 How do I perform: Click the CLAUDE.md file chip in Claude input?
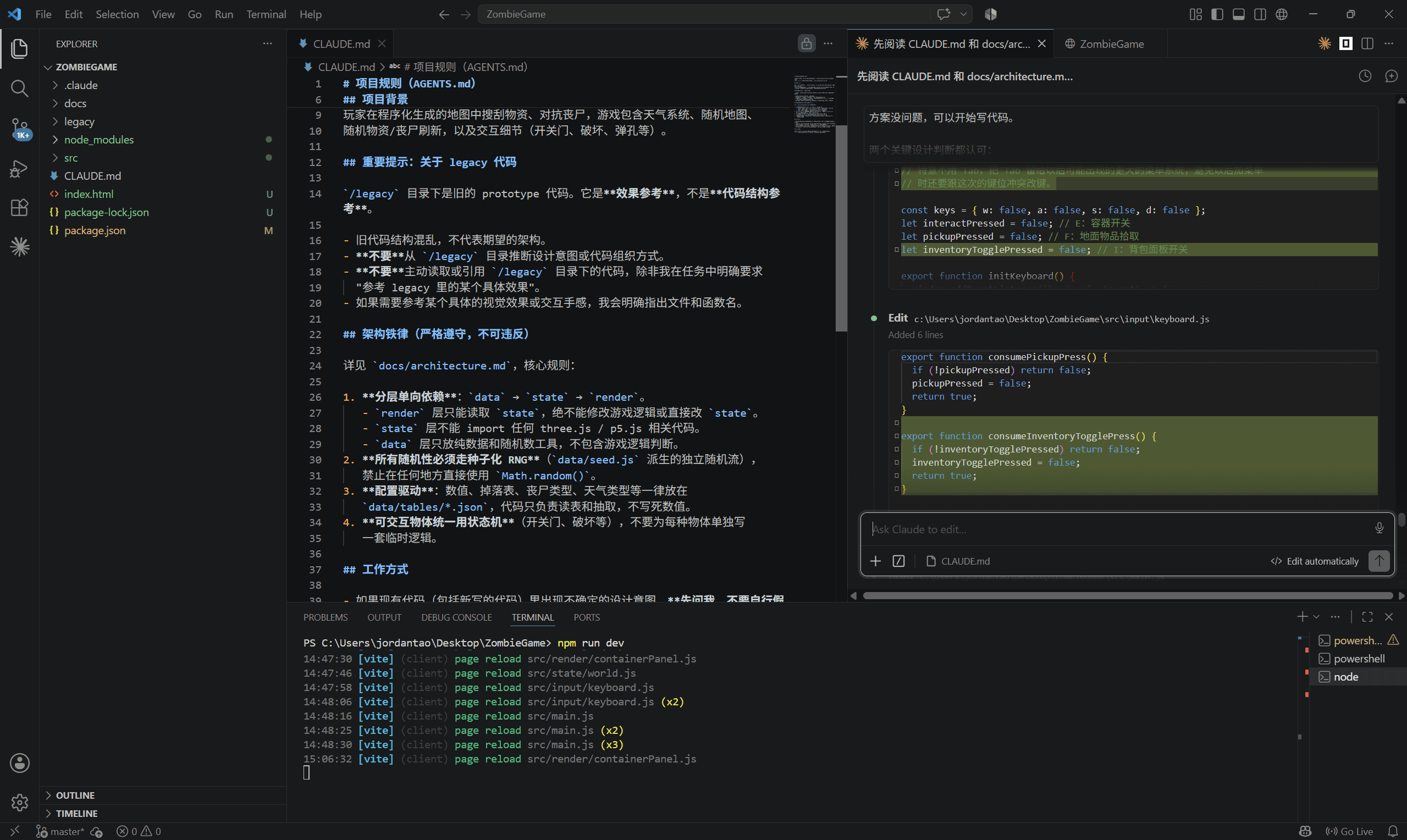click(x=958, y=561)
